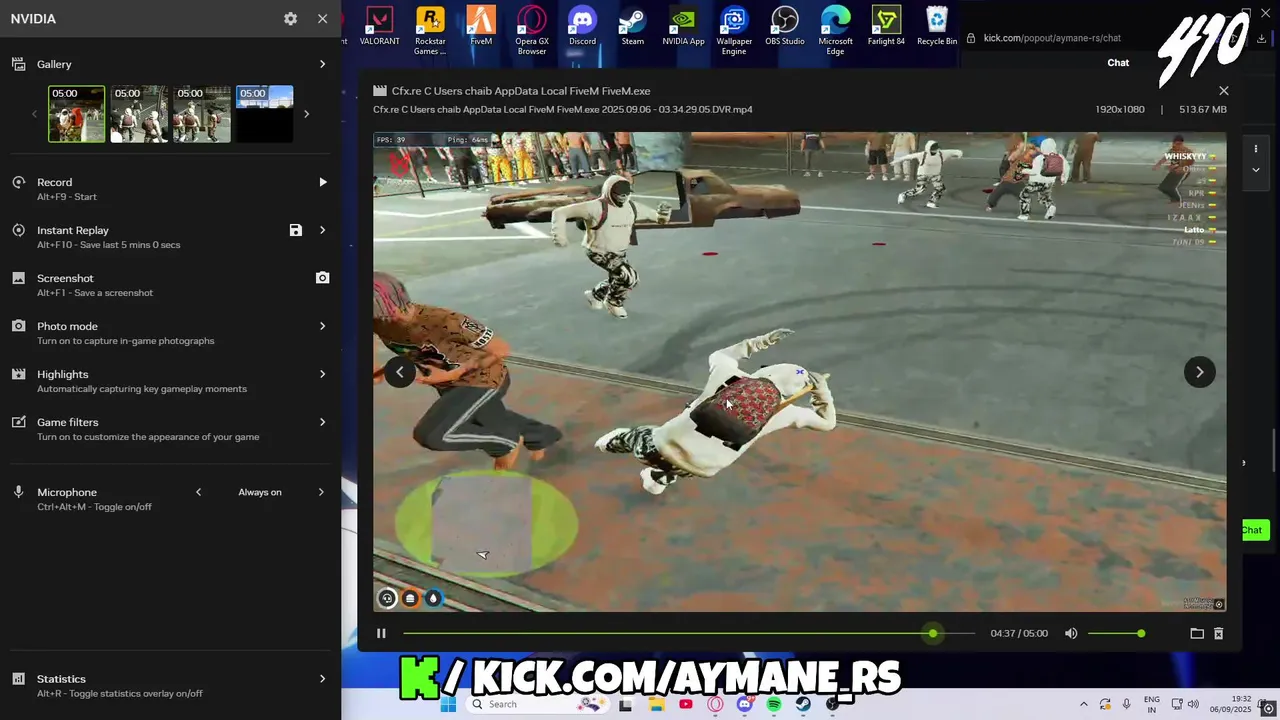Image resolution: width=1280 pixels, height=720 pixels.
Task: Close the NVIDIA overlay panel
Action: [322, 19]
